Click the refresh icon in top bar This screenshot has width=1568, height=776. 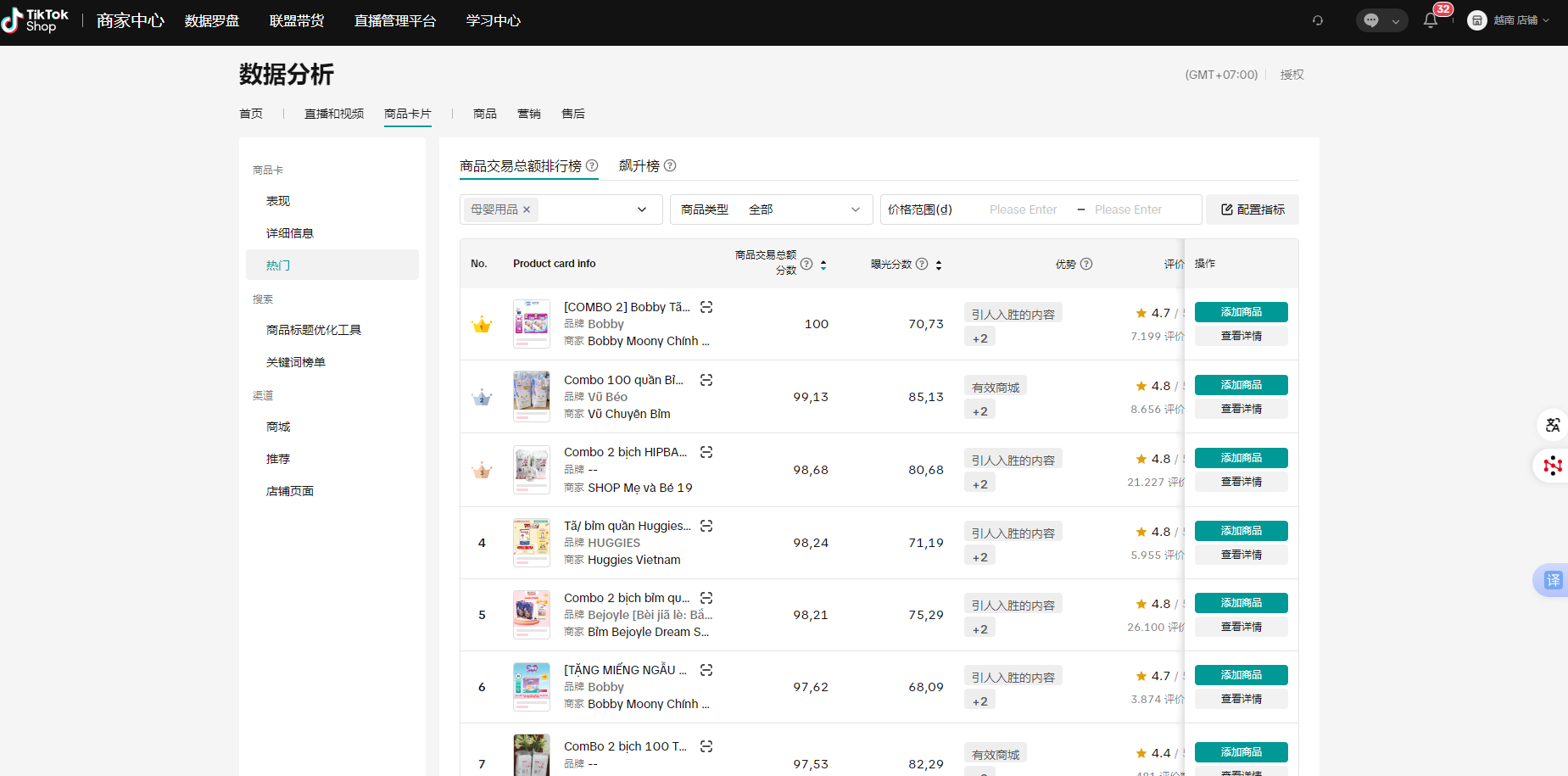[1318, 20]
